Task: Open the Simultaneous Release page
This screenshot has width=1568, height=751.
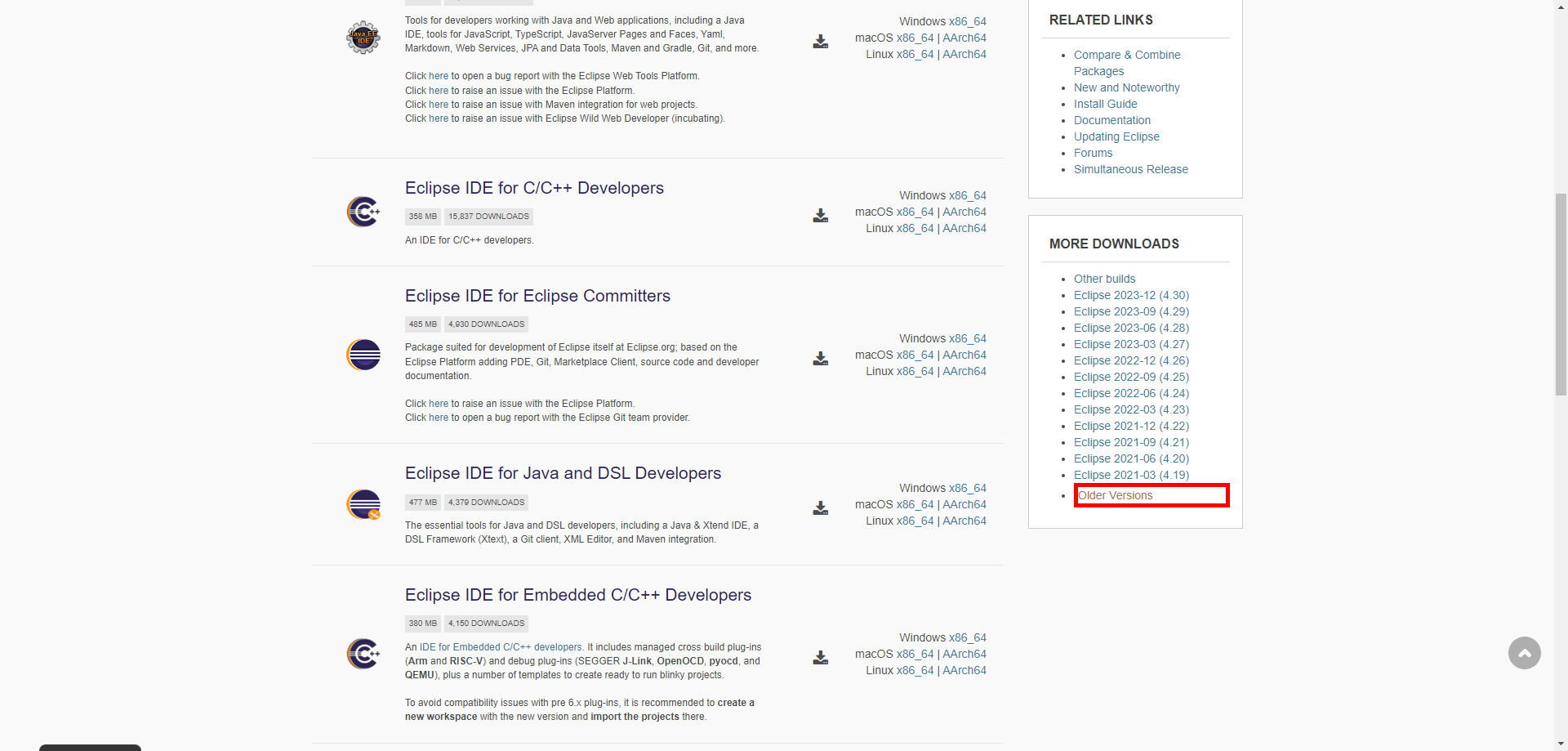Action: point(1131,169)
